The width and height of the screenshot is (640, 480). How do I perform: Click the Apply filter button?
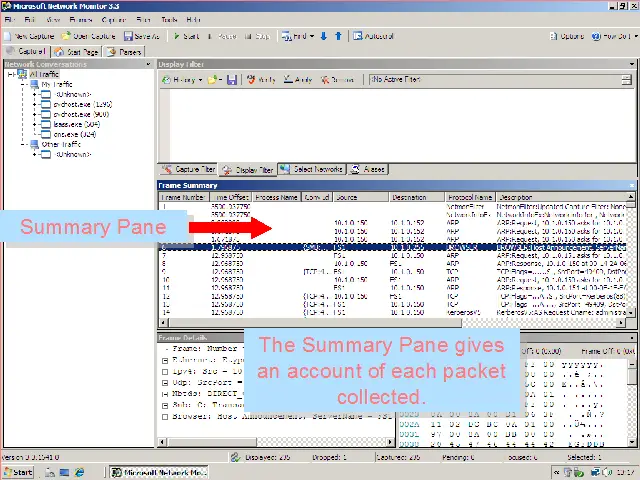coord(298,80)
